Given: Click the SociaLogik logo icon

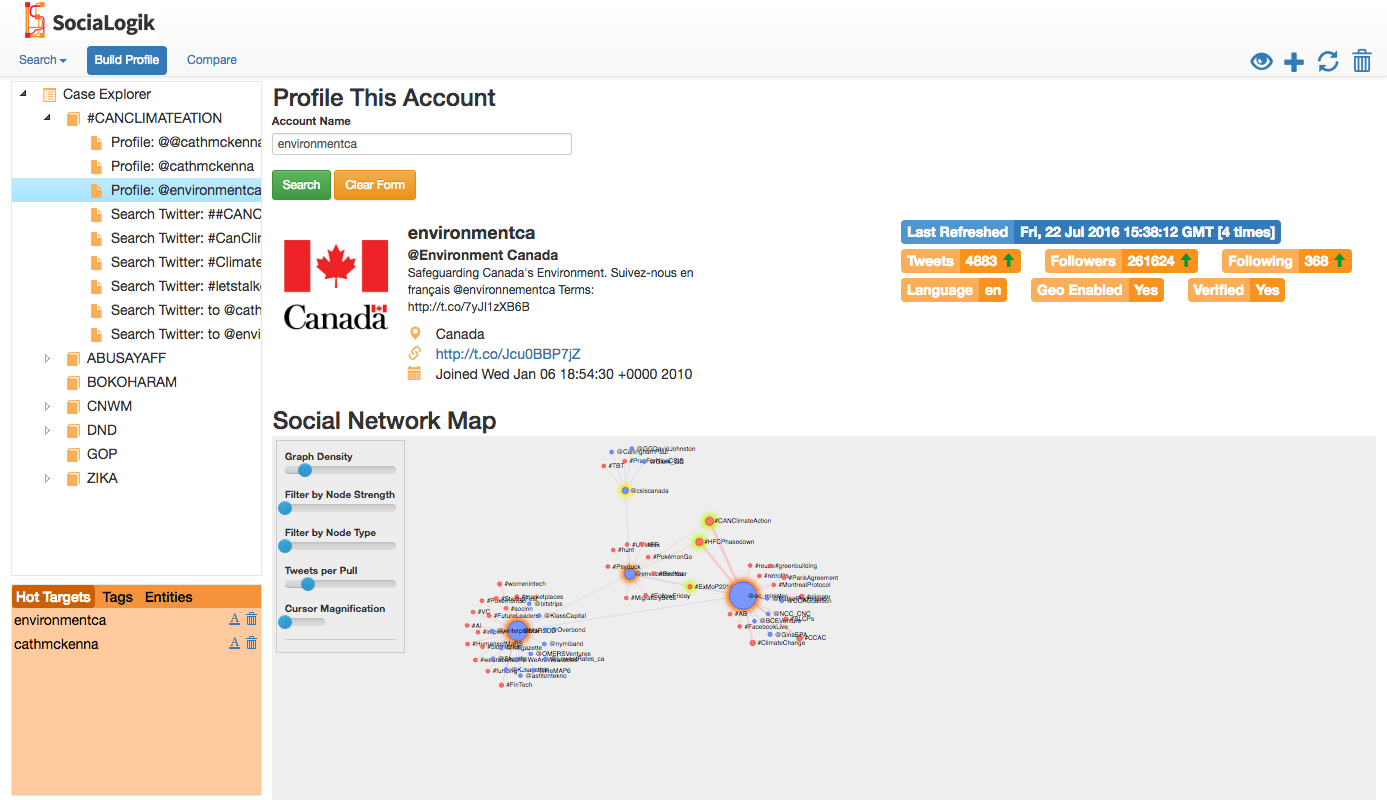Looking at the screenshot, I should click(x=36, y=20).
